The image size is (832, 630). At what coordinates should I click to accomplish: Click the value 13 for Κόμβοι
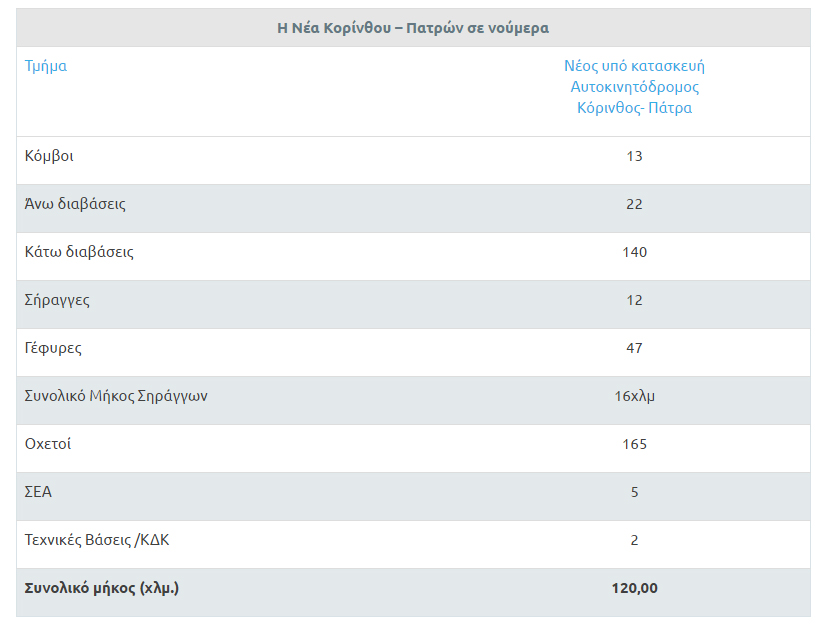634,156
